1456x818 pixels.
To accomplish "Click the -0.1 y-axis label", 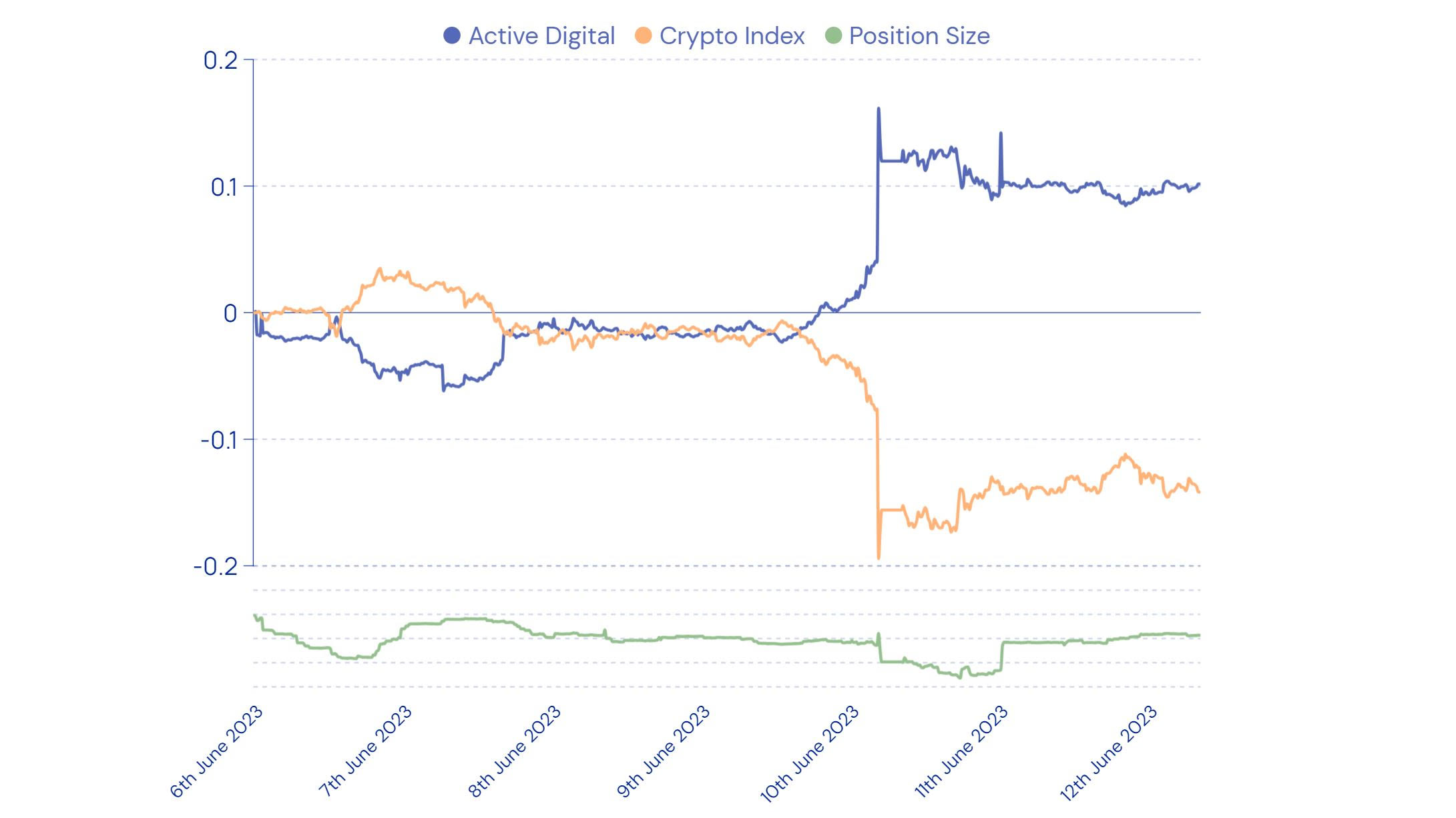I will point(219,441).
